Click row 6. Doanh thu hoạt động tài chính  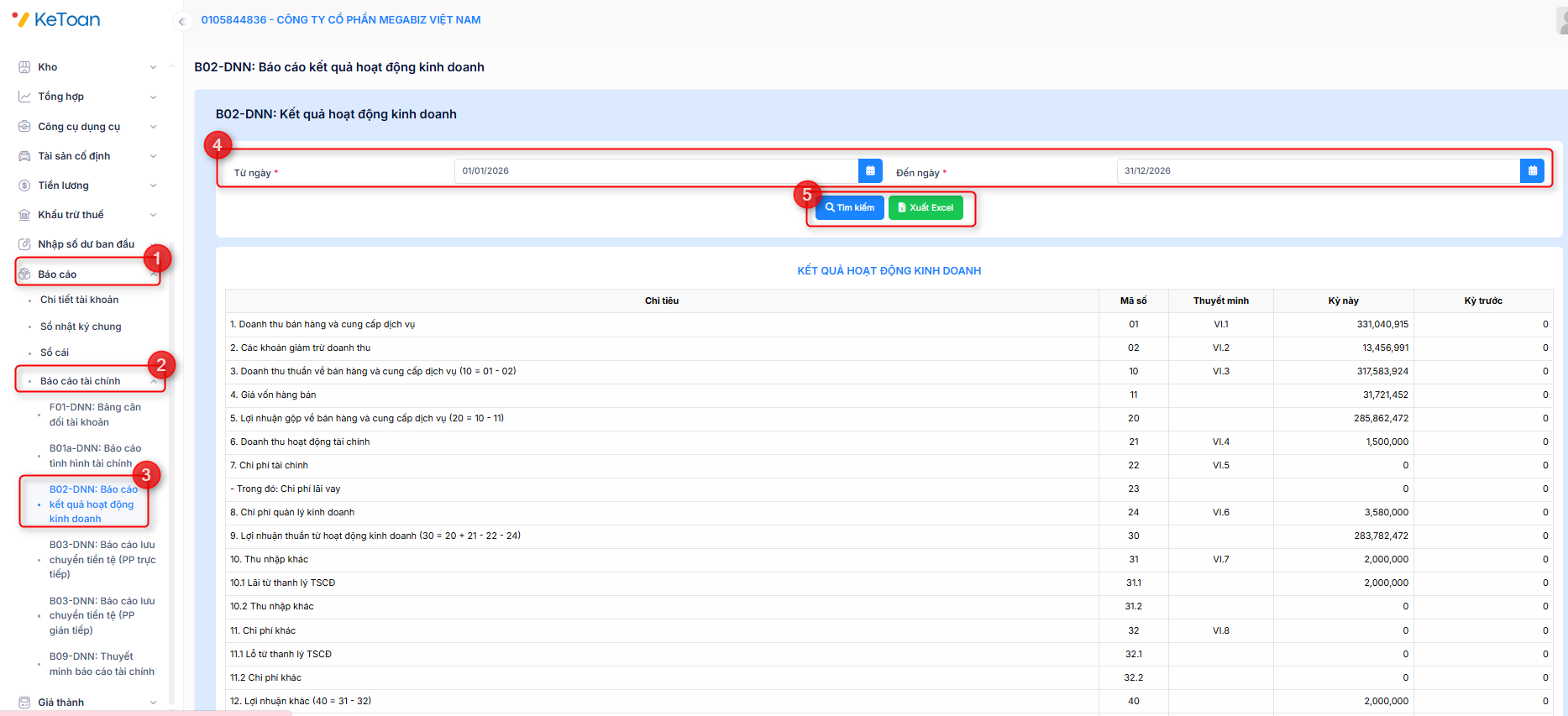[x=889, y=442]
